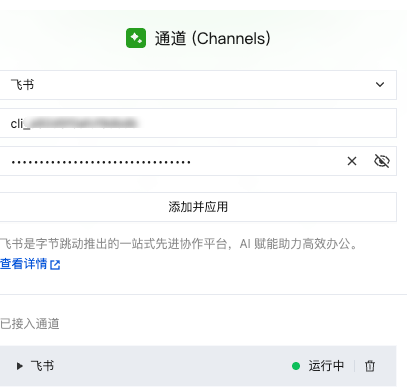Viewport: 407px width, 389px height.
Task: Click the green running status dot
Action: coord(296,366)
